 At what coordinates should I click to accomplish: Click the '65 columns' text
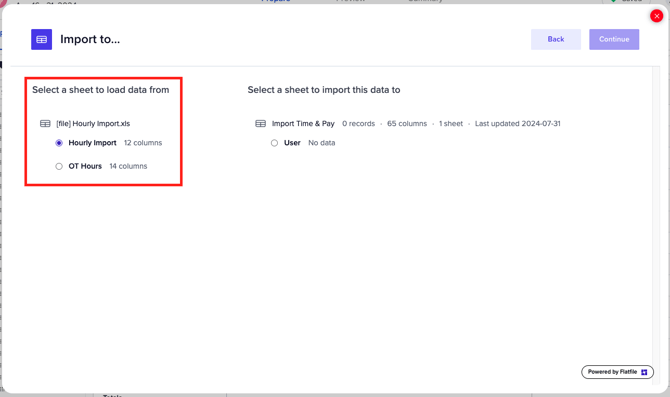[x=407, y=124]
